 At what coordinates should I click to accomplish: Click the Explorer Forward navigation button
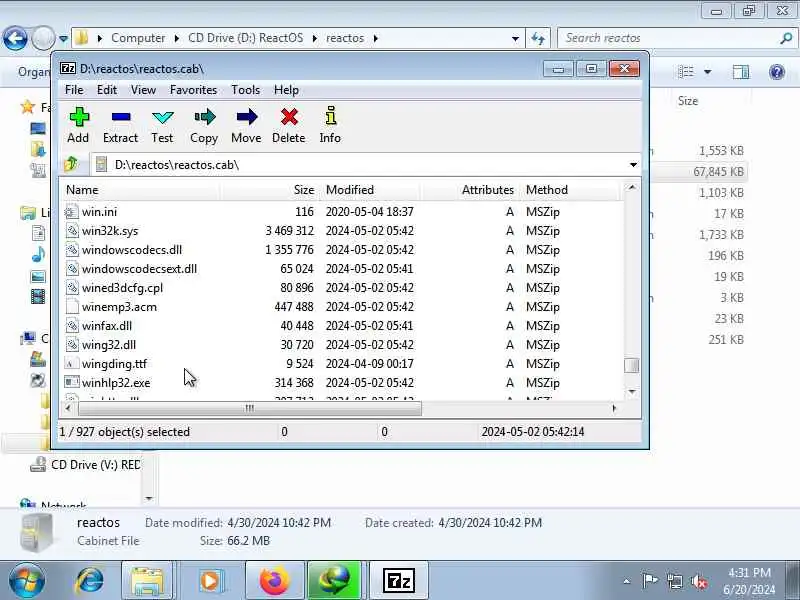(x=43, y=38)
